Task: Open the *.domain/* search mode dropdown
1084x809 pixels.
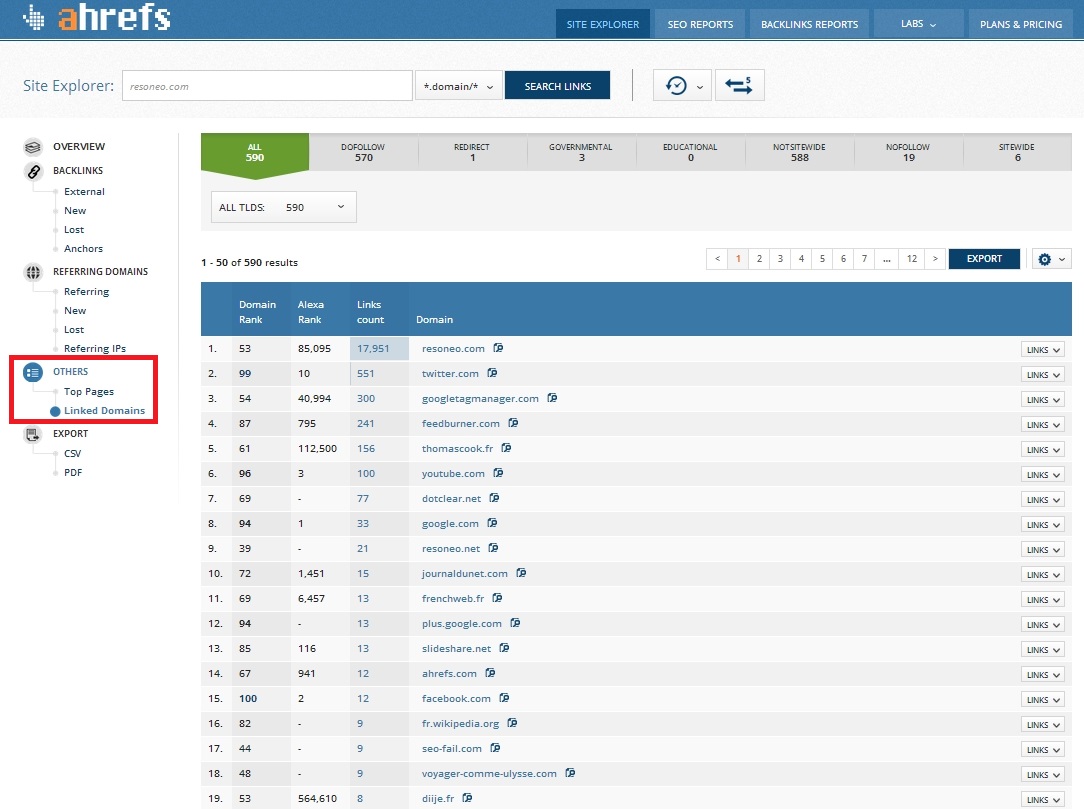Action: [x=458, y=86]
